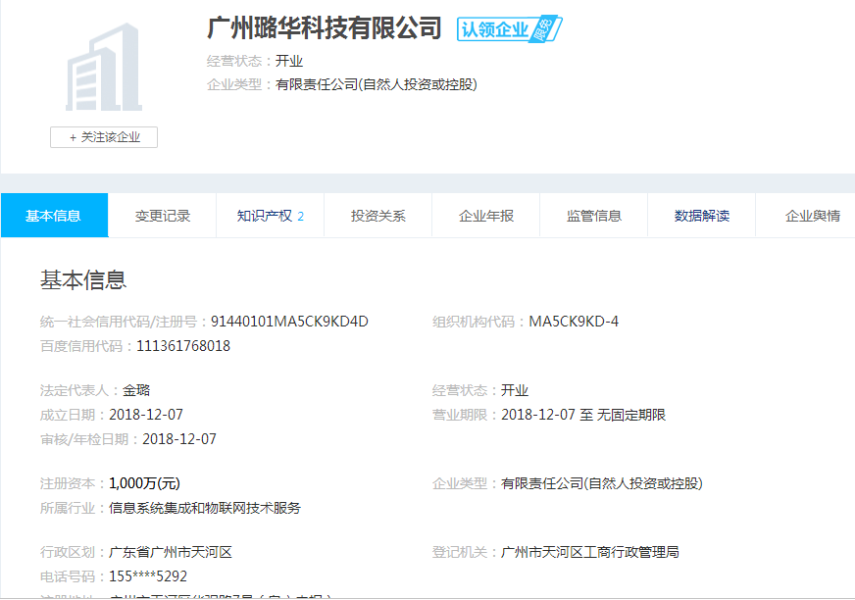Viewport: 855px width, 600px height.
Task: Click the credit code 91440101MA5CK9KD4D
Action: coord(289,321)
